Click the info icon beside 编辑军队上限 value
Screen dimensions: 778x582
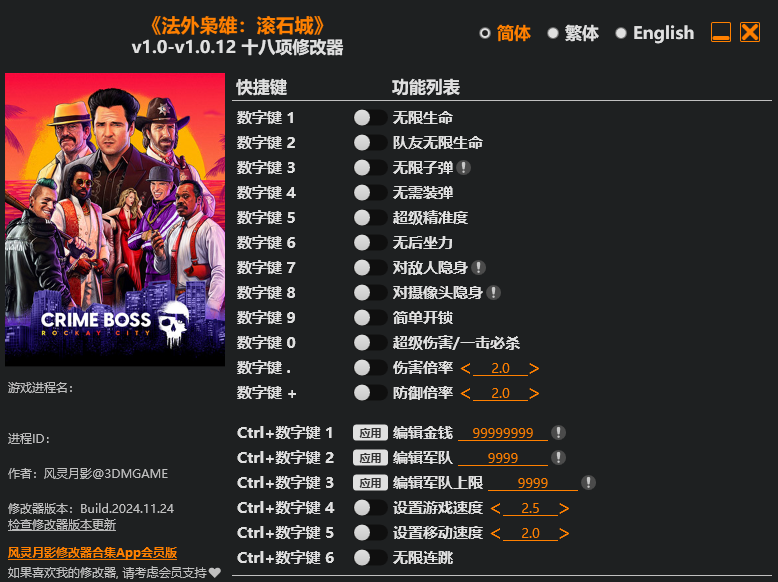588,482
